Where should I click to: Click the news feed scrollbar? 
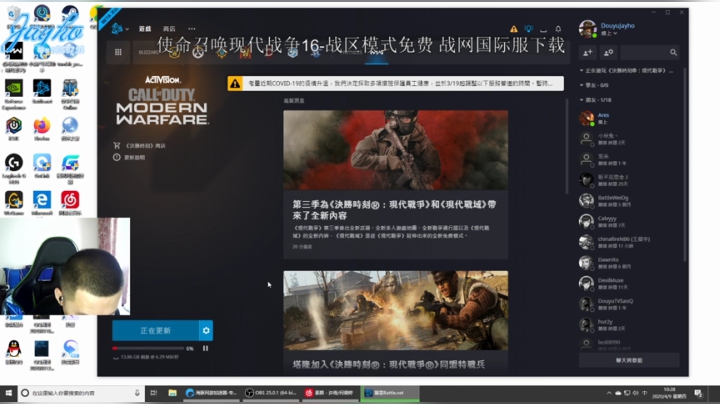tap(567, 147)
